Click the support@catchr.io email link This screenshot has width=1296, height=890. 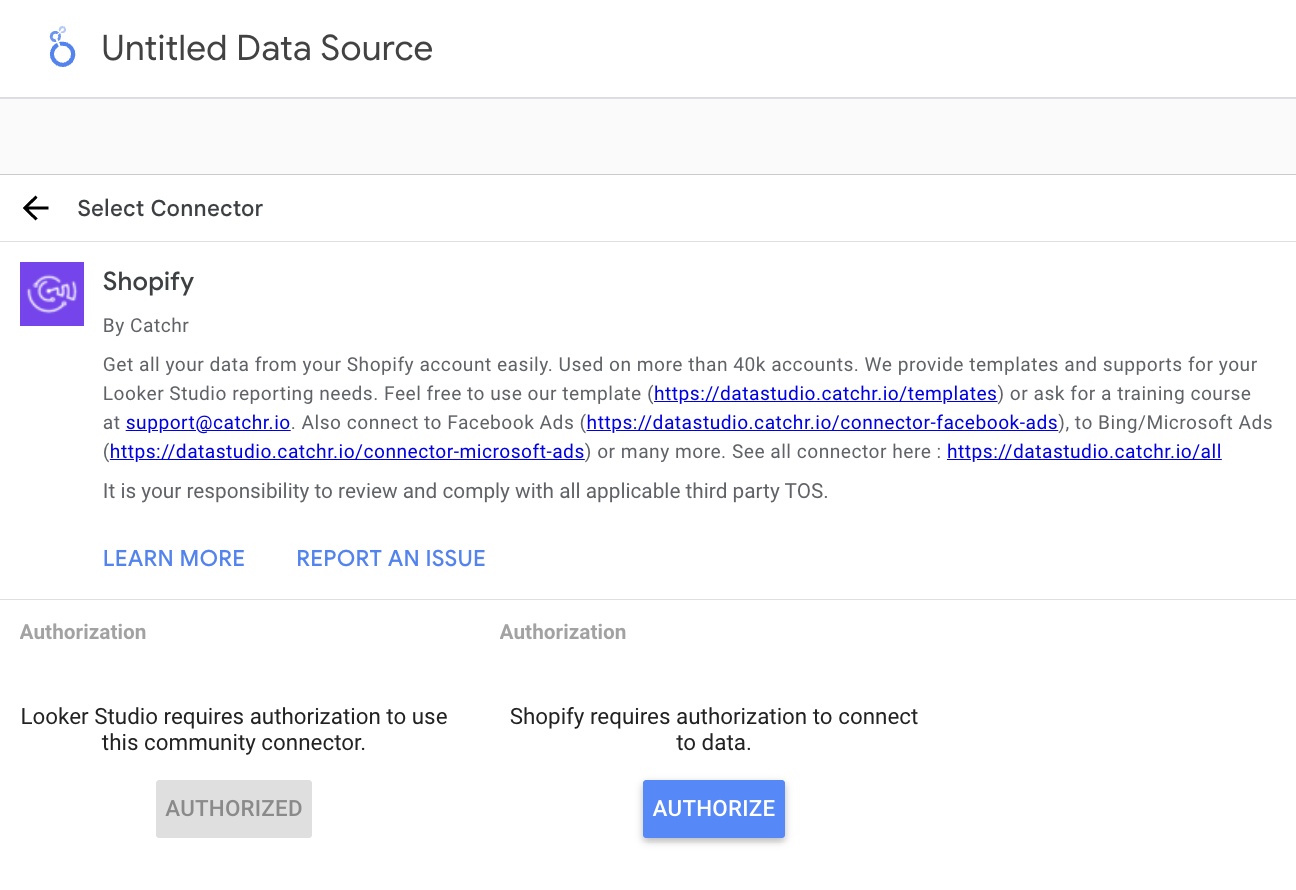click(x=207, y=422)
